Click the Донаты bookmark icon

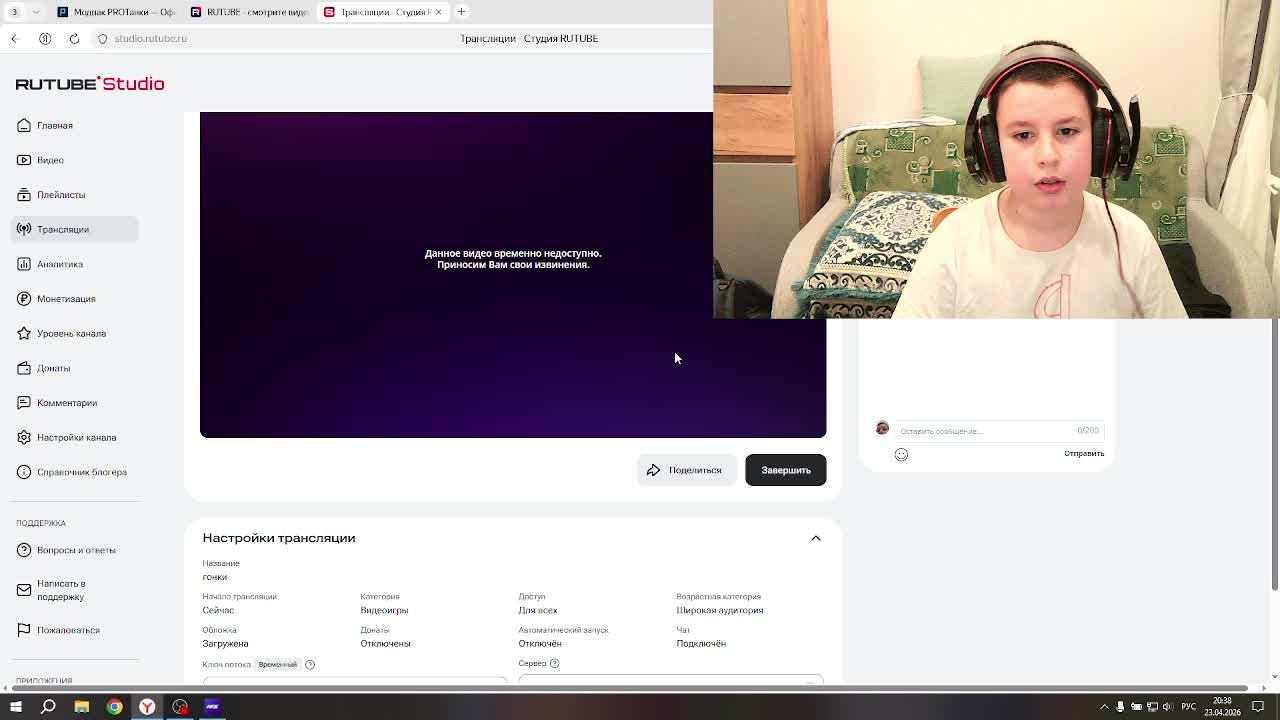24,368
